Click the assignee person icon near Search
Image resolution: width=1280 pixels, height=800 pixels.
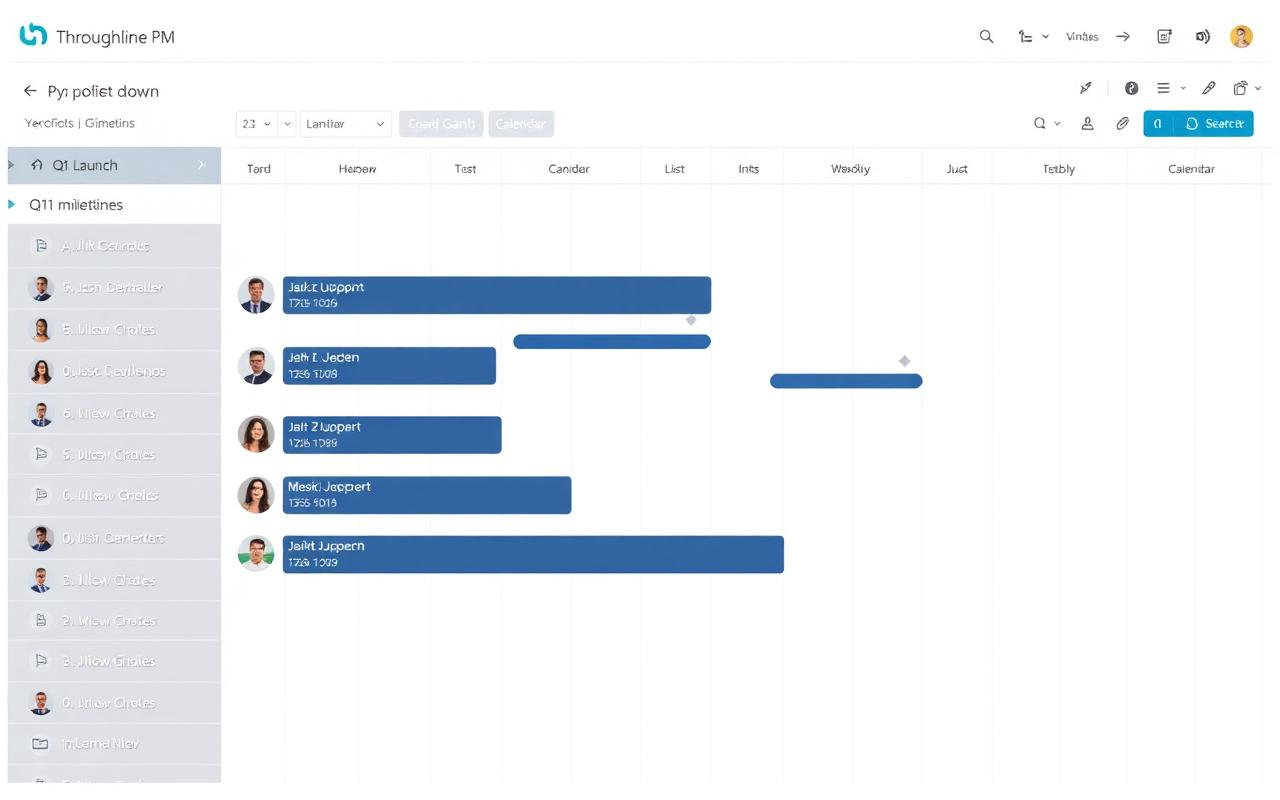[1088, 123]
